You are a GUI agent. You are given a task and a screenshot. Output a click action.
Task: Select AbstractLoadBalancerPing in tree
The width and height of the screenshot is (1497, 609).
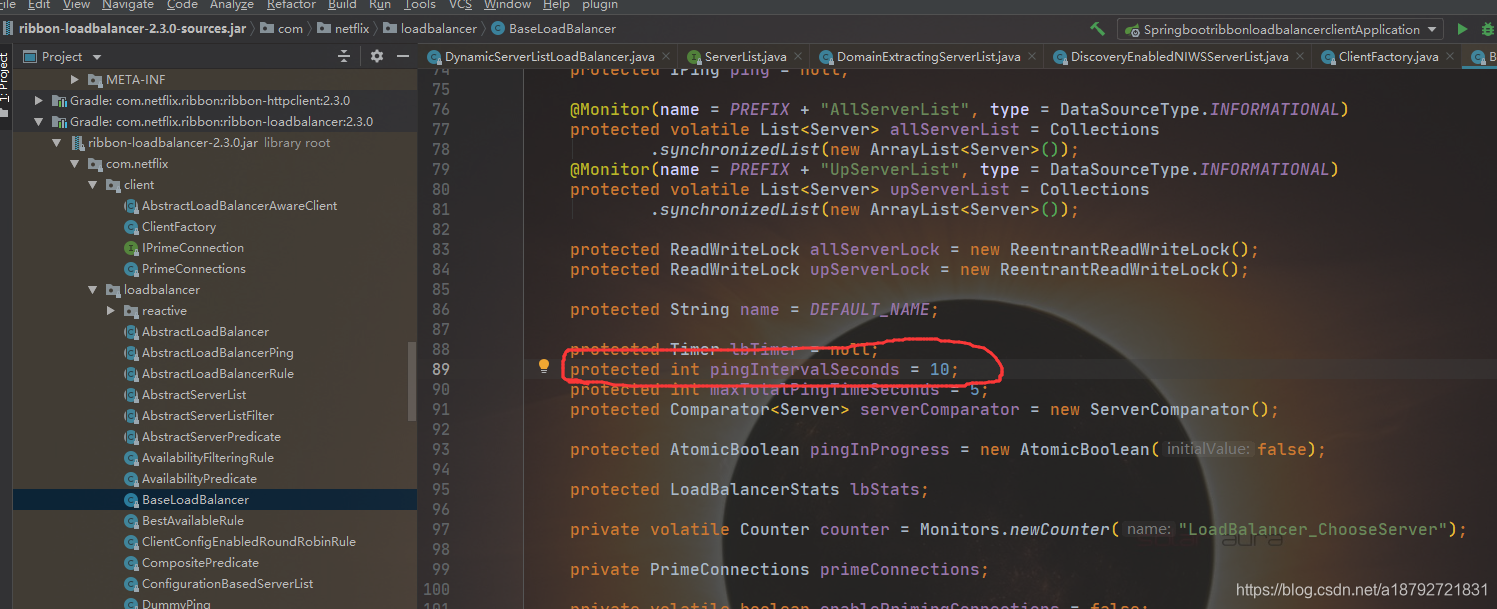(x=218, y=352)
